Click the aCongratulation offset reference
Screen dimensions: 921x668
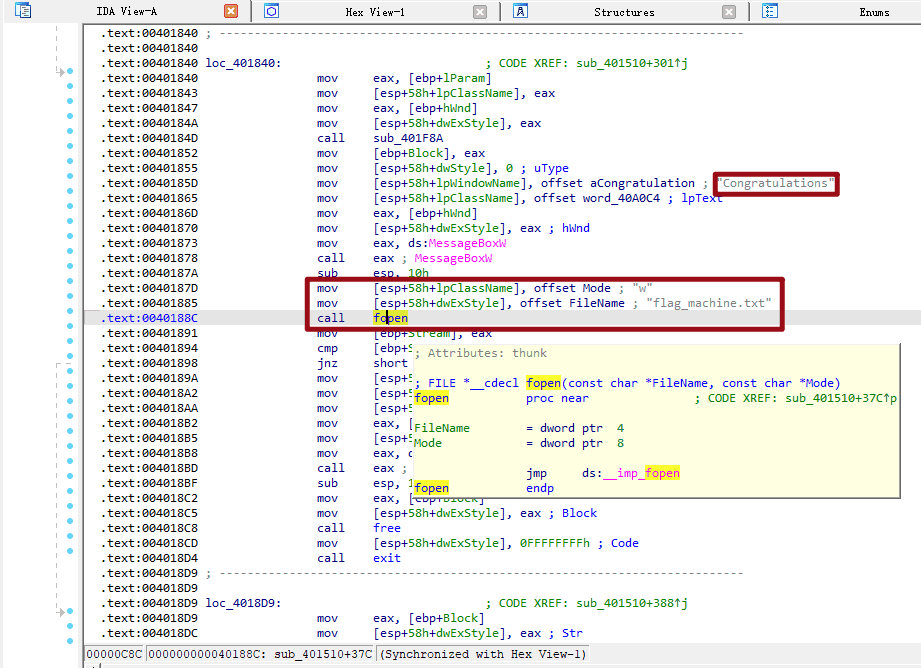(642, 183)
